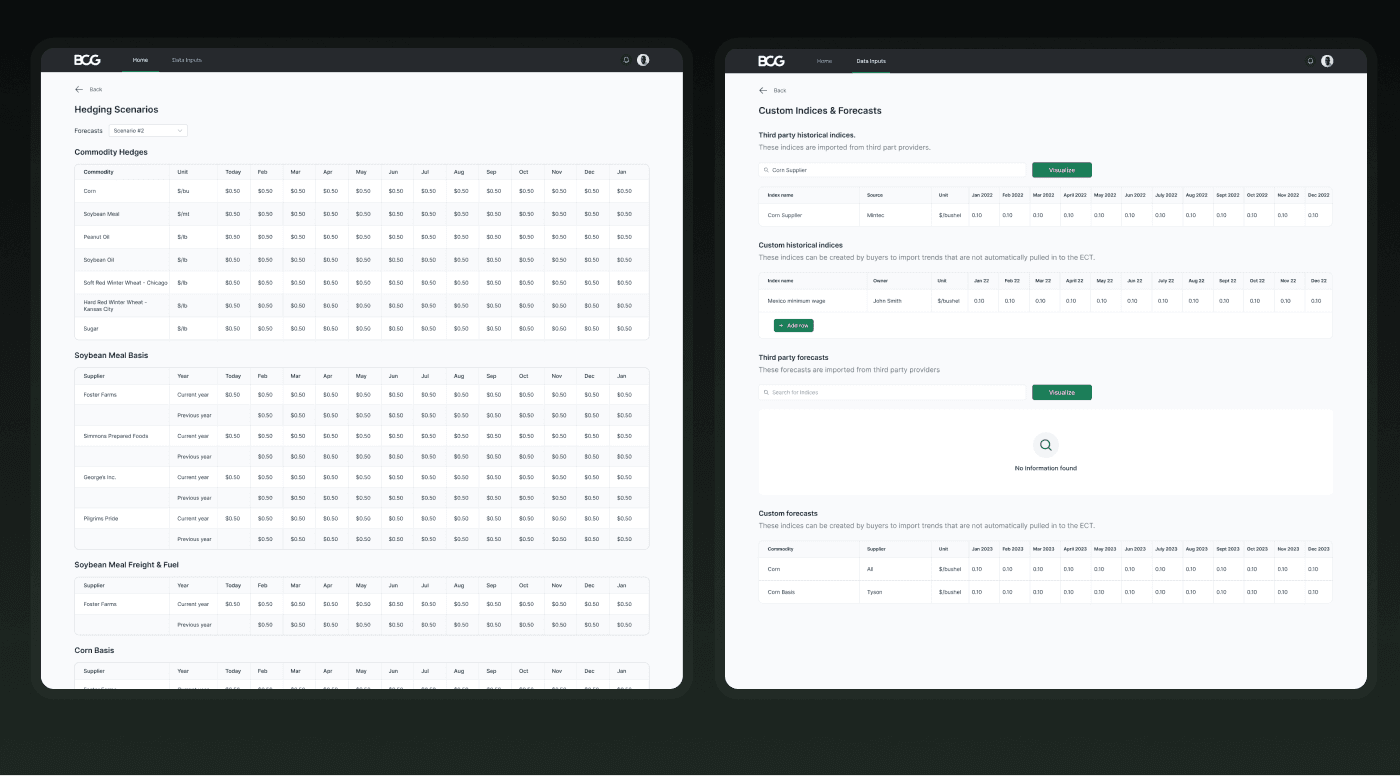Screen dimensions: 1400x776
Task: Click the 'No information found' message
Action: [1045, 468]
